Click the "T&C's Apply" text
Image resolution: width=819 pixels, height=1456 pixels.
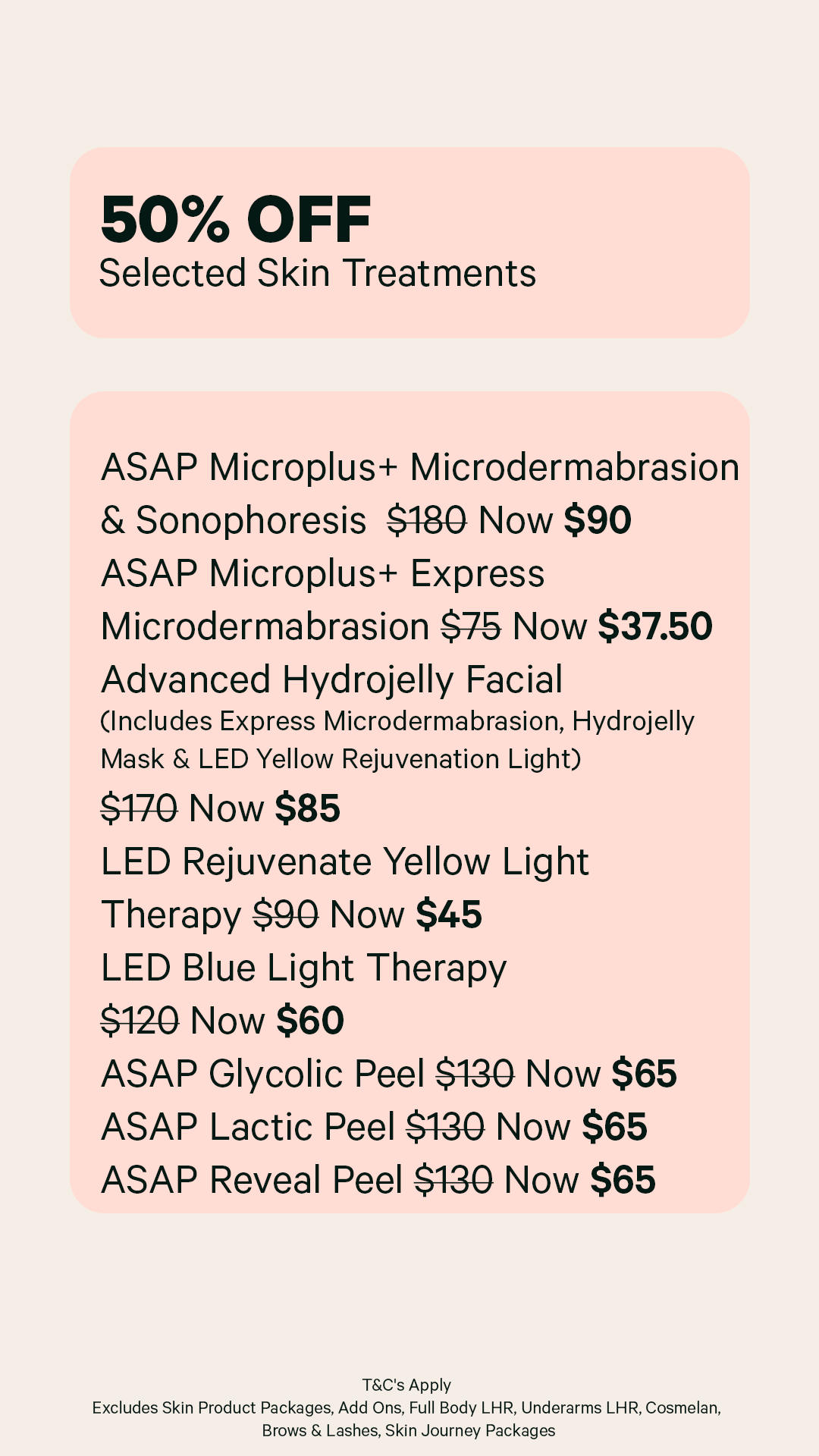tap(406, 1385)
